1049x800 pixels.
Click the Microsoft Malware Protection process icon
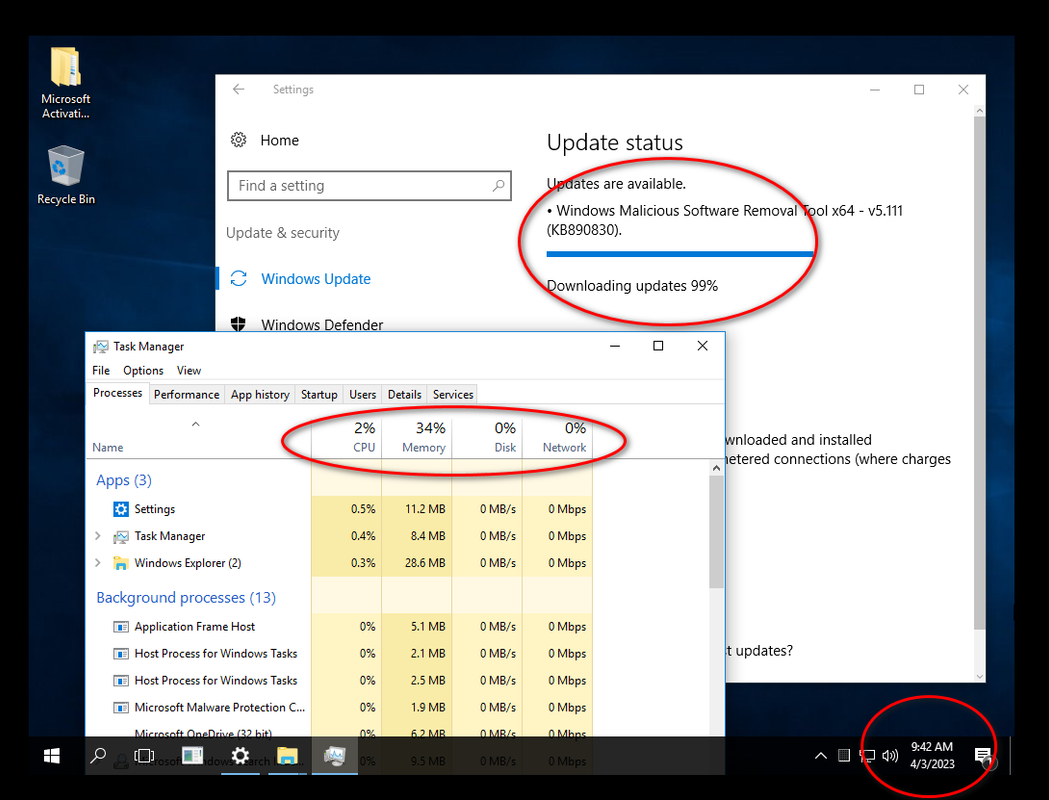(120, 708)
